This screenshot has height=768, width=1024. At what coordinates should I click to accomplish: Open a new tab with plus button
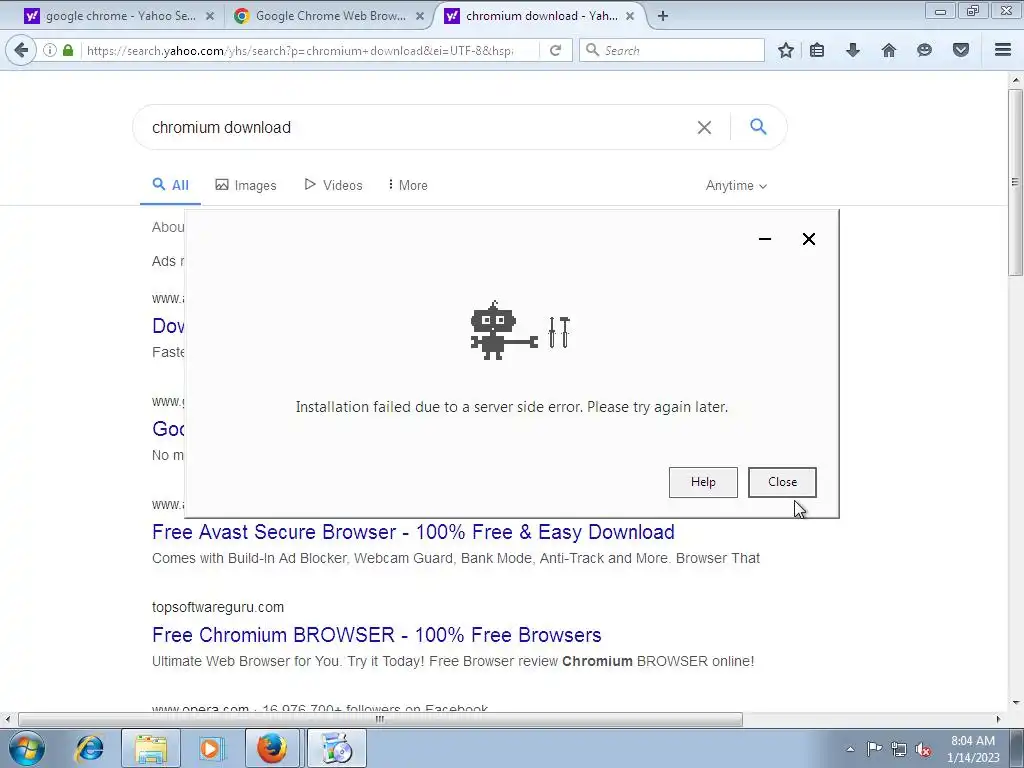(x=663, y=16)
